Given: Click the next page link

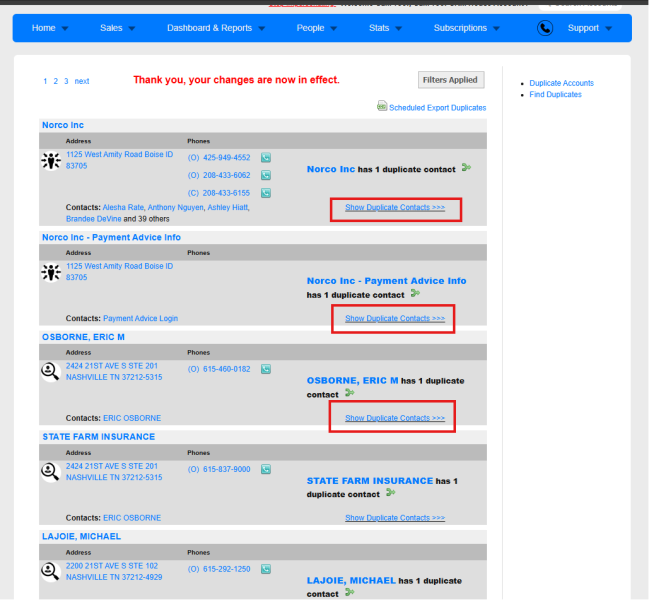Looking at the screenshot, I should [x=82, y=81].
